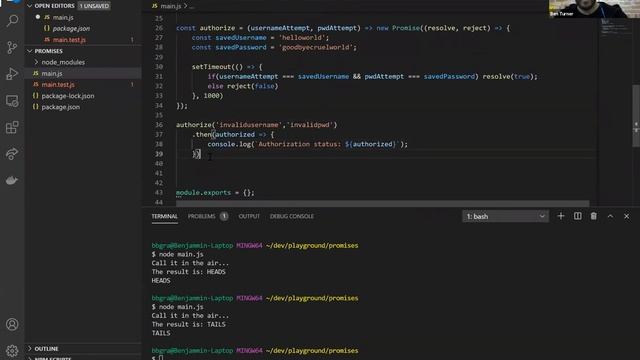Open the Extensions view
640x360 pixels.
12,127
